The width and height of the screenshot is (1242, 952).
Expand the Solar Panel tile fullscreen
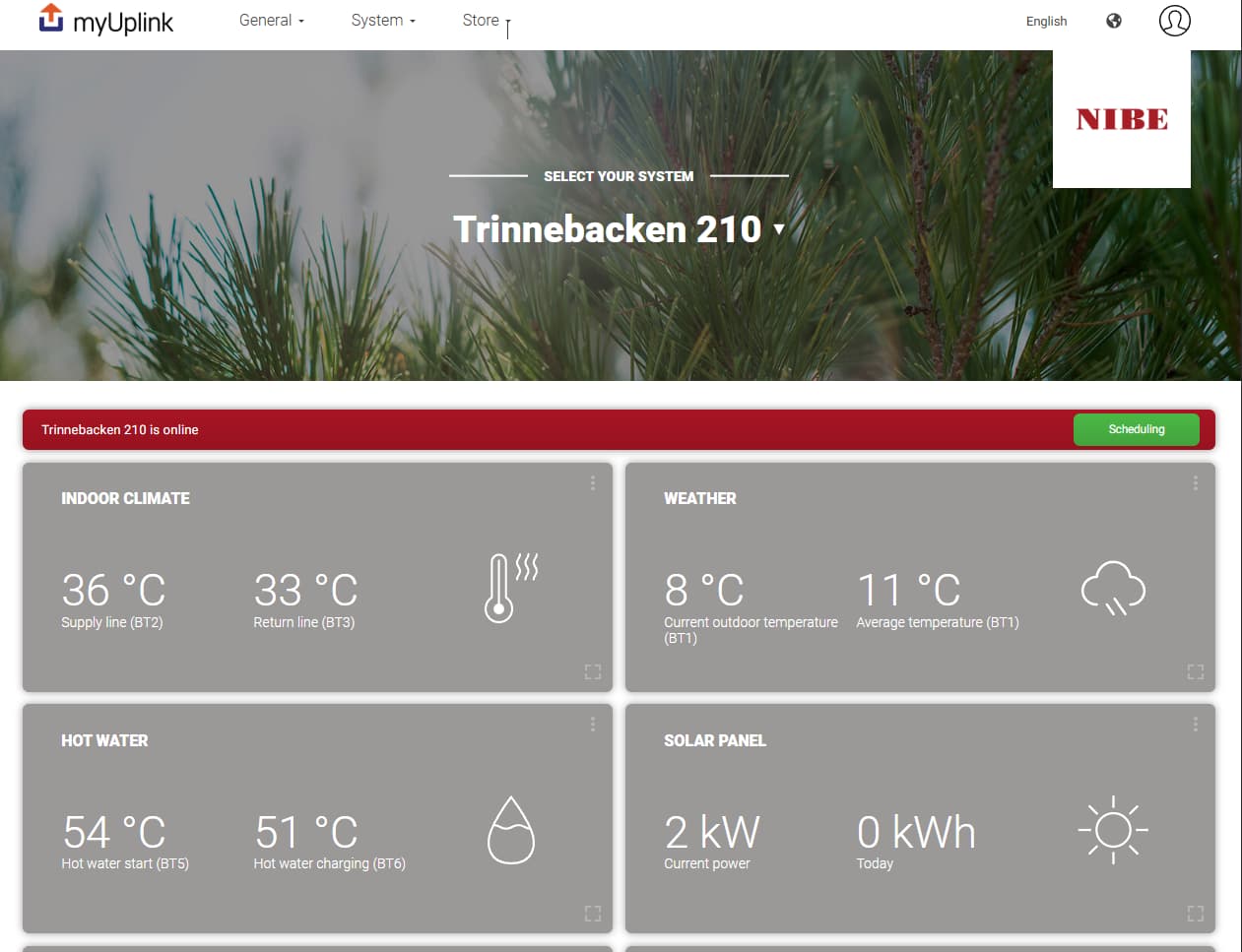click(x=1196, y=914)
